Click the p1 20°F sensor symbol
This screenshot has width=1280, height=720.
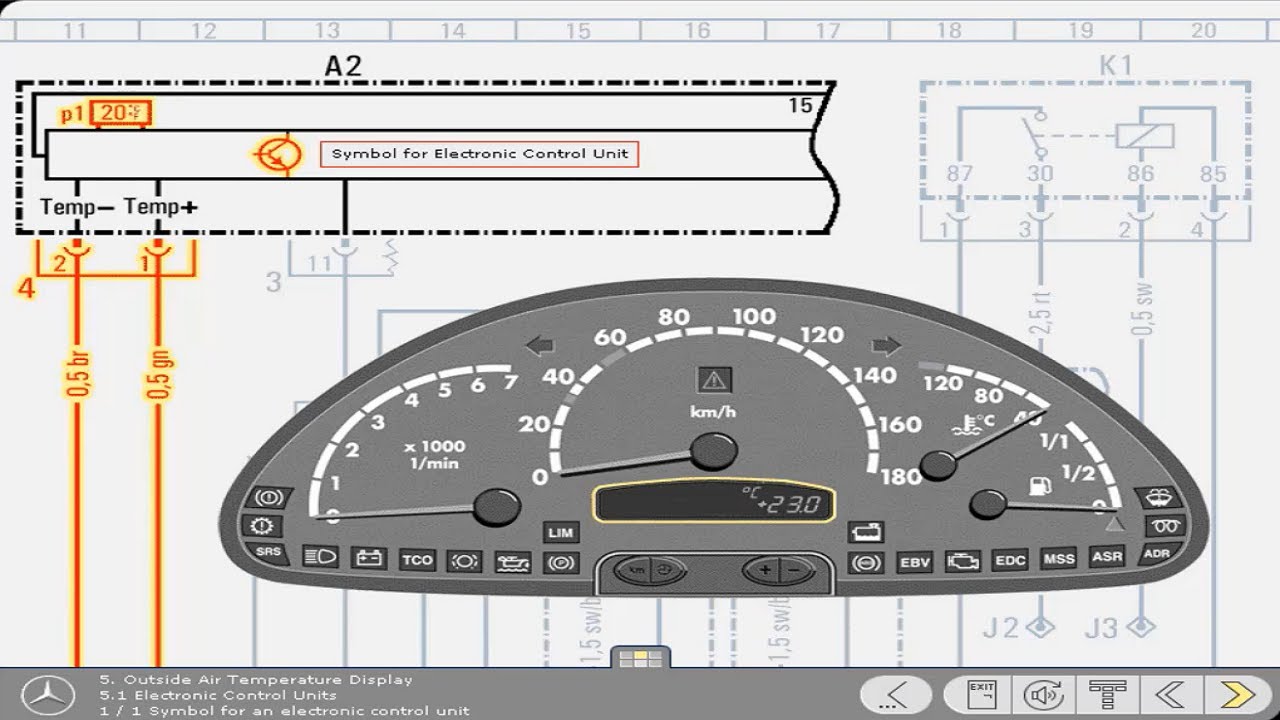(x=120, y=113)
